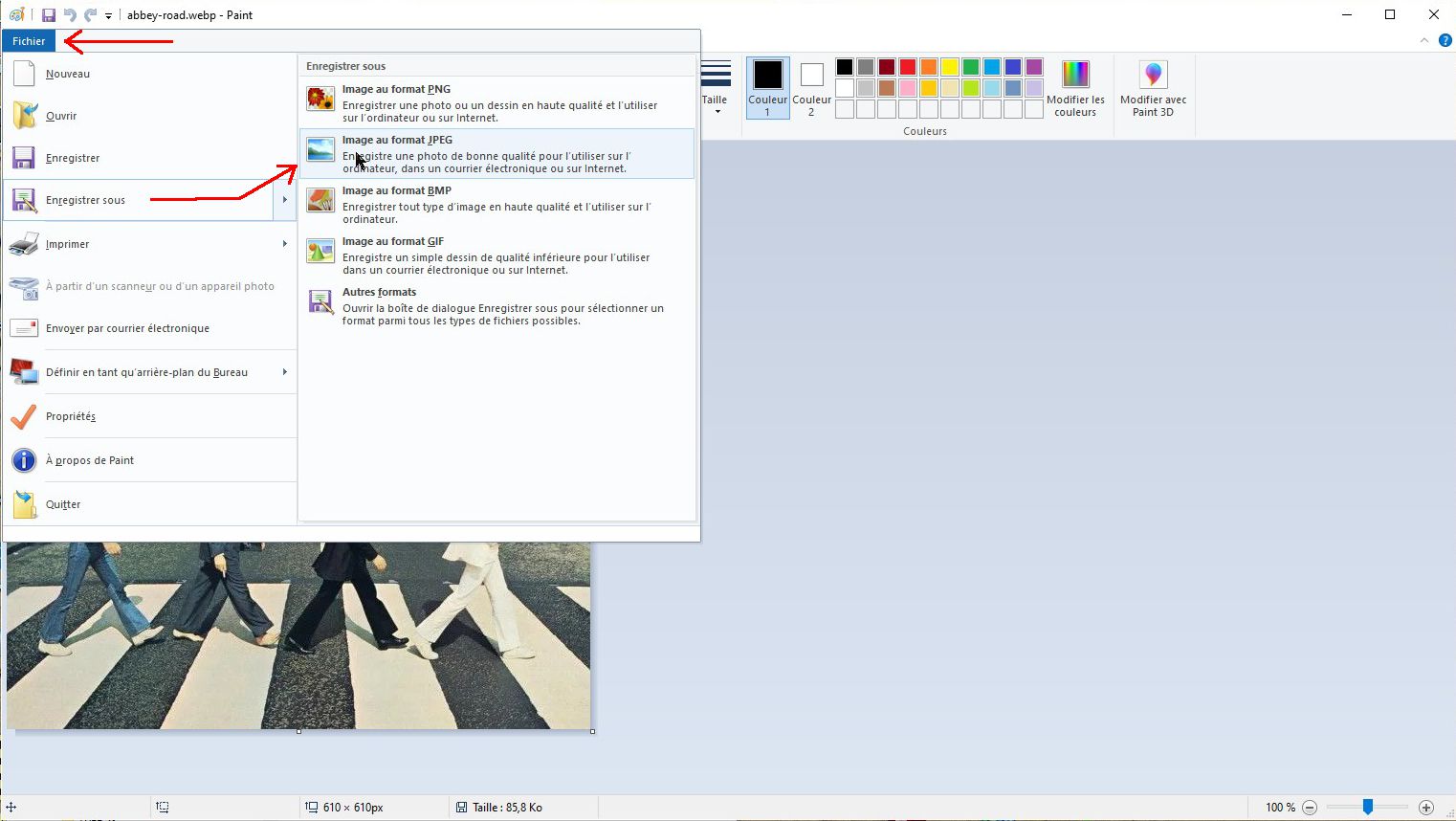Click the zoom slider handle
The width and height of the screenshot is (1456, 821).
[x=1368, y=808]
